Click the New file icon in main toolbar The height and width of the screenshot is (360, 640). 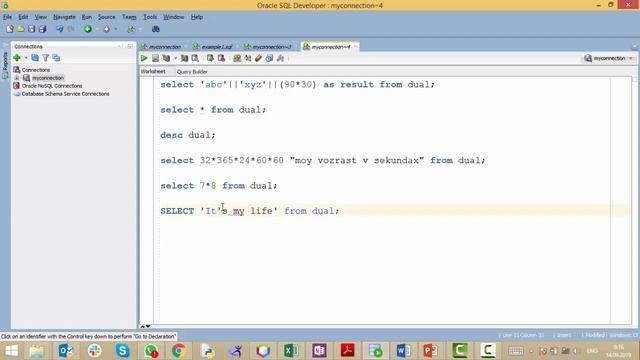click(10, 29)
